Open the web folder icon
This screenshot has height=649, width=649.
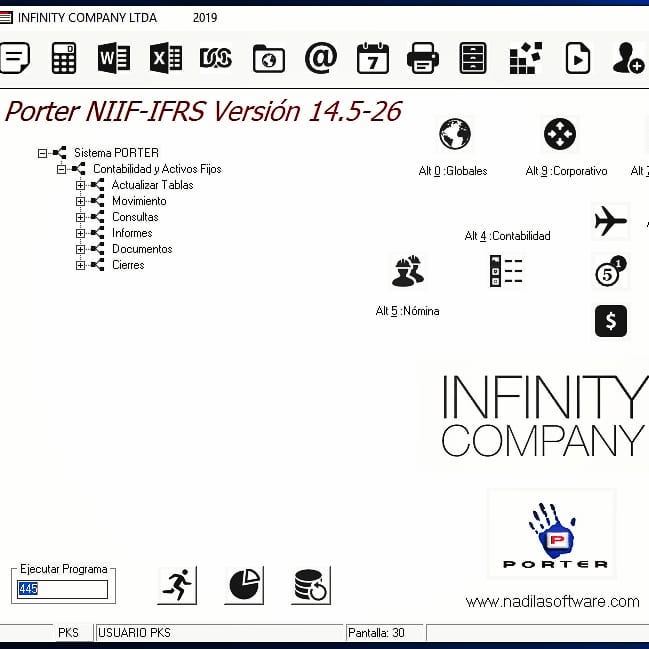pos(269,58)
